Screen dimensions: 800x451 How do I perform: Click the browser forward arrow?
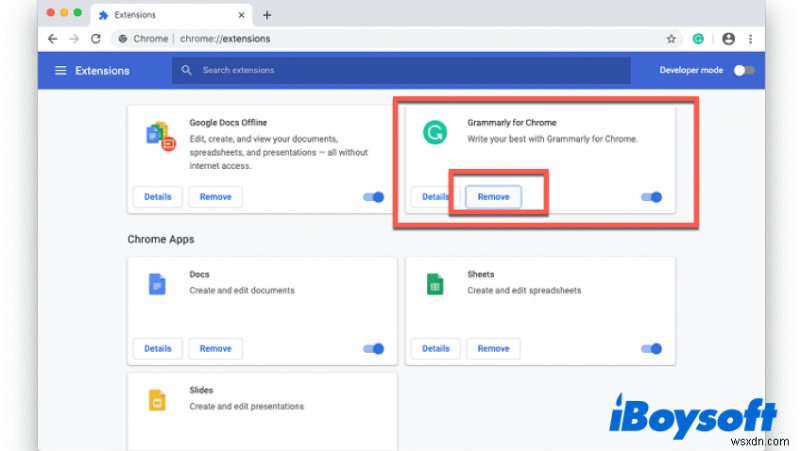point(73,39)
